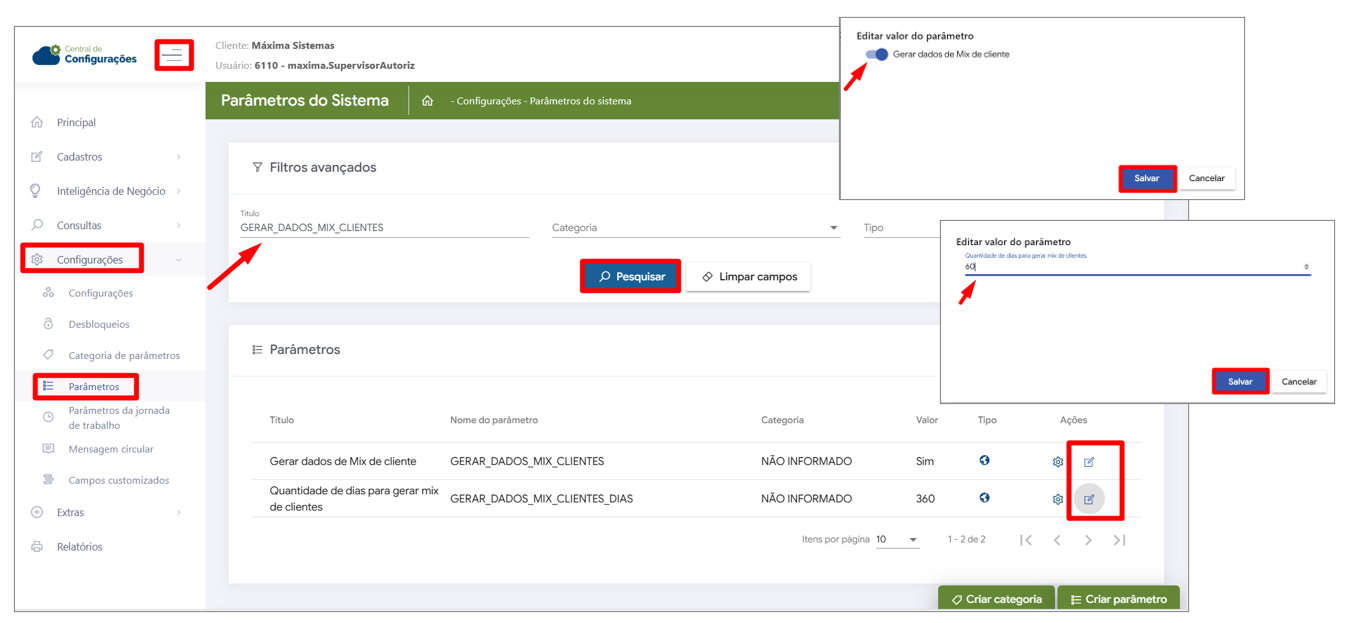This screenshot has height=623, width=1349.
Task: Jump to last page of results
Action: (1120, 540)
